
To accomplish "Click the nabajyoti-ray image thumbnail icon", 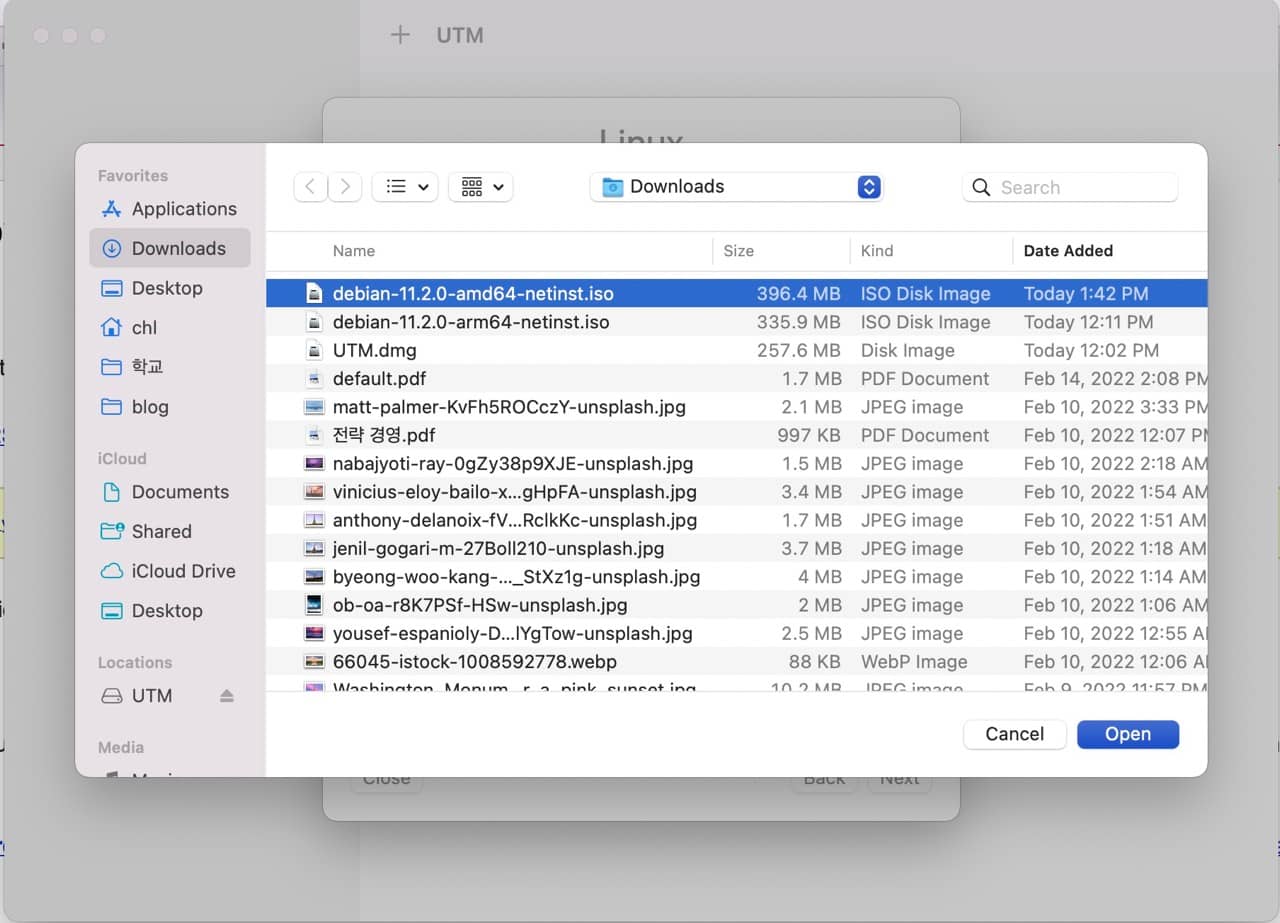I will tap(314, 464).
